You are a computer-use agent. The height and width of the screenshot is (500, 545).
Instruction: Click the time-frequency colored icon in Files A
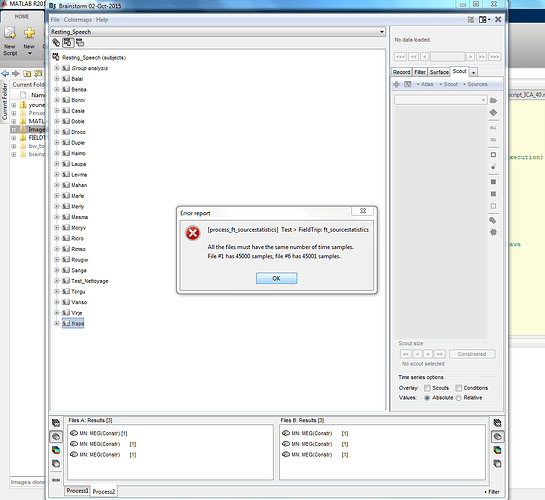point(56,450)
